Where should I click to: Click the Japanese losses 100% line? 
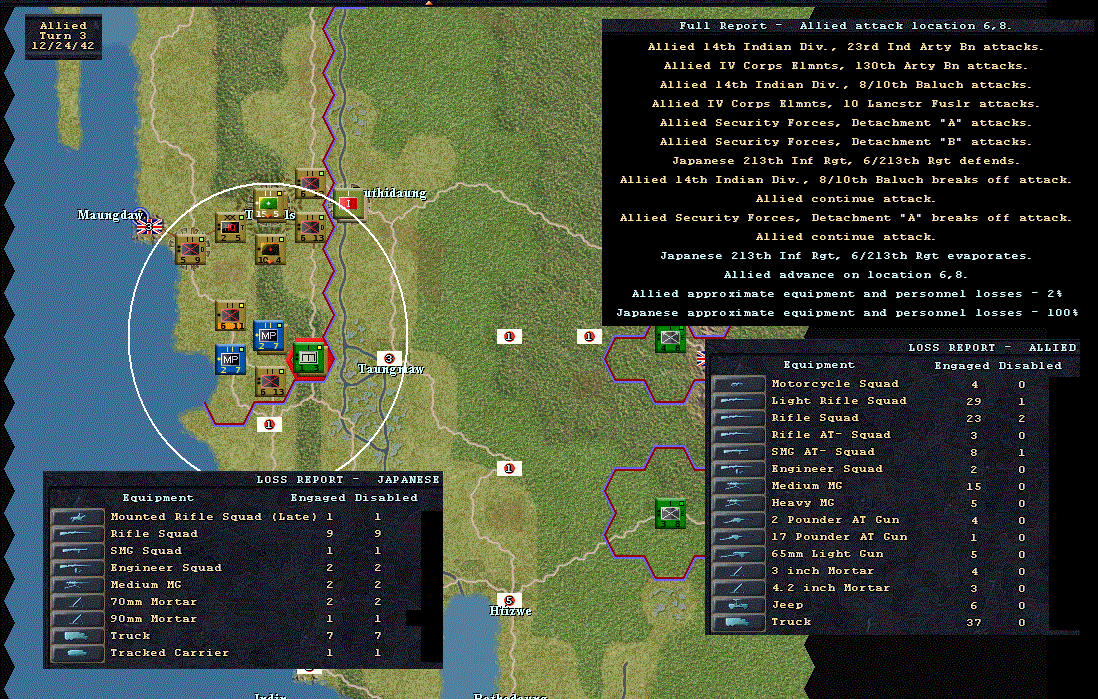(x=847, y=312)
